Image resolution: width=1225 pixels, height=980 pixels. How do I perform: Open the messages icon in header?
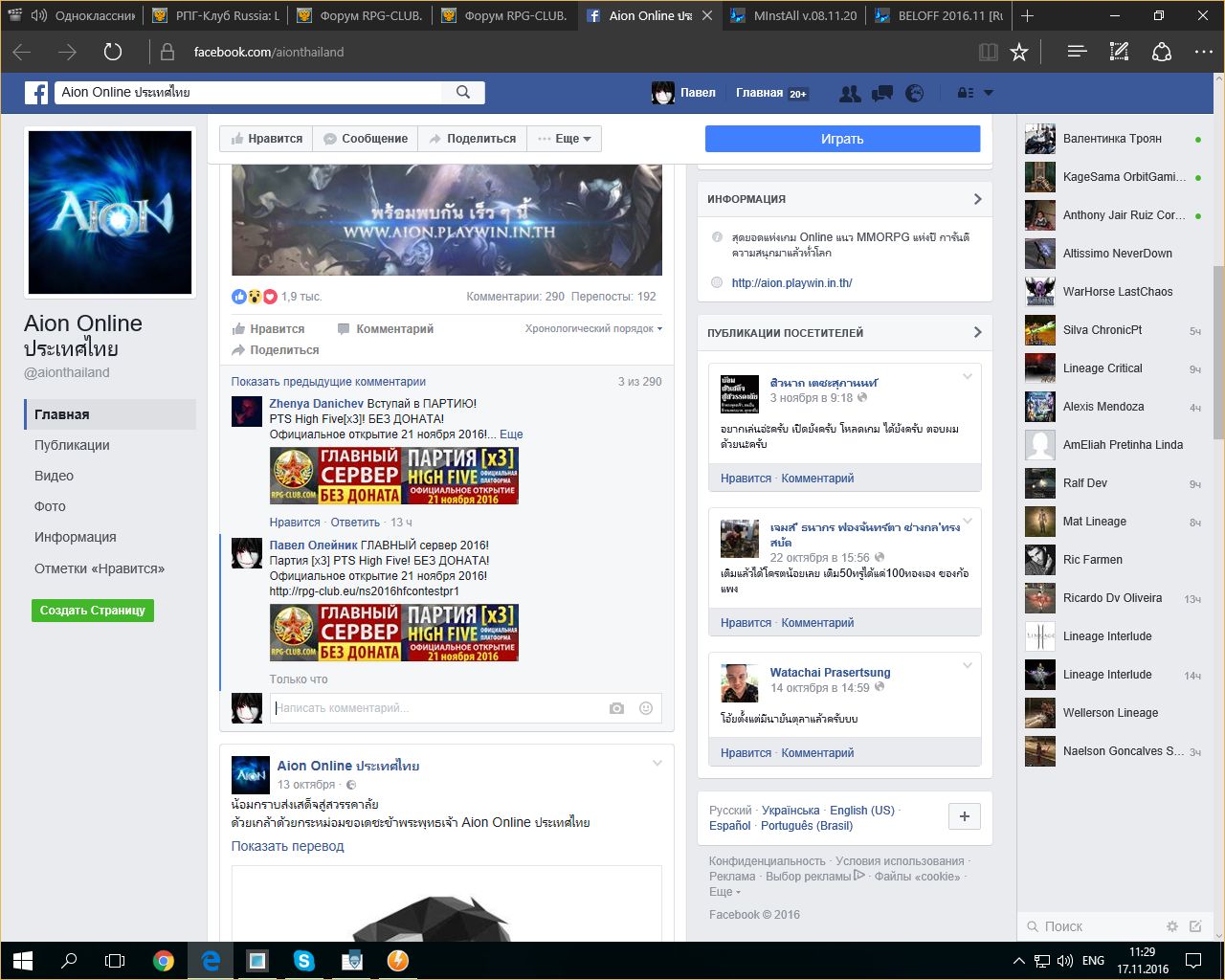point(881,93)
